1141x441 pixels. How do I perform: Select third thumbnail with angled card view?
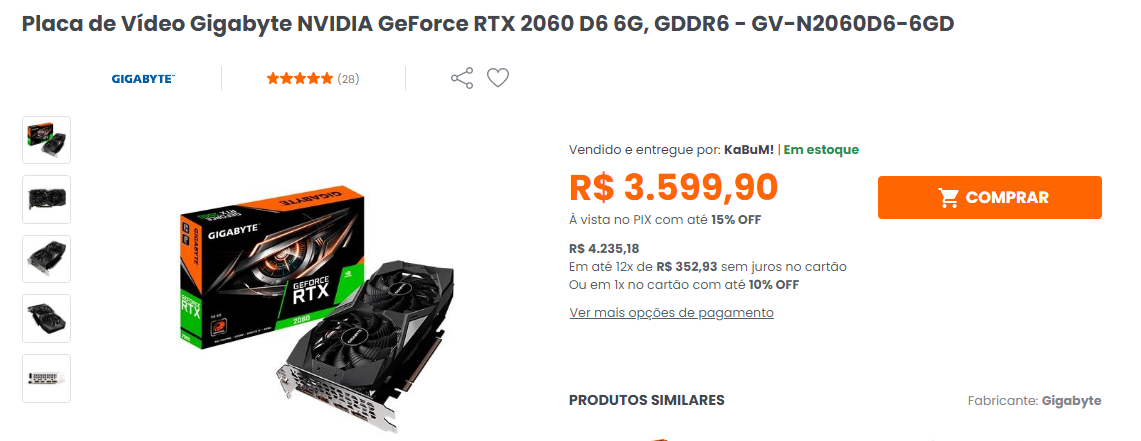47,259
